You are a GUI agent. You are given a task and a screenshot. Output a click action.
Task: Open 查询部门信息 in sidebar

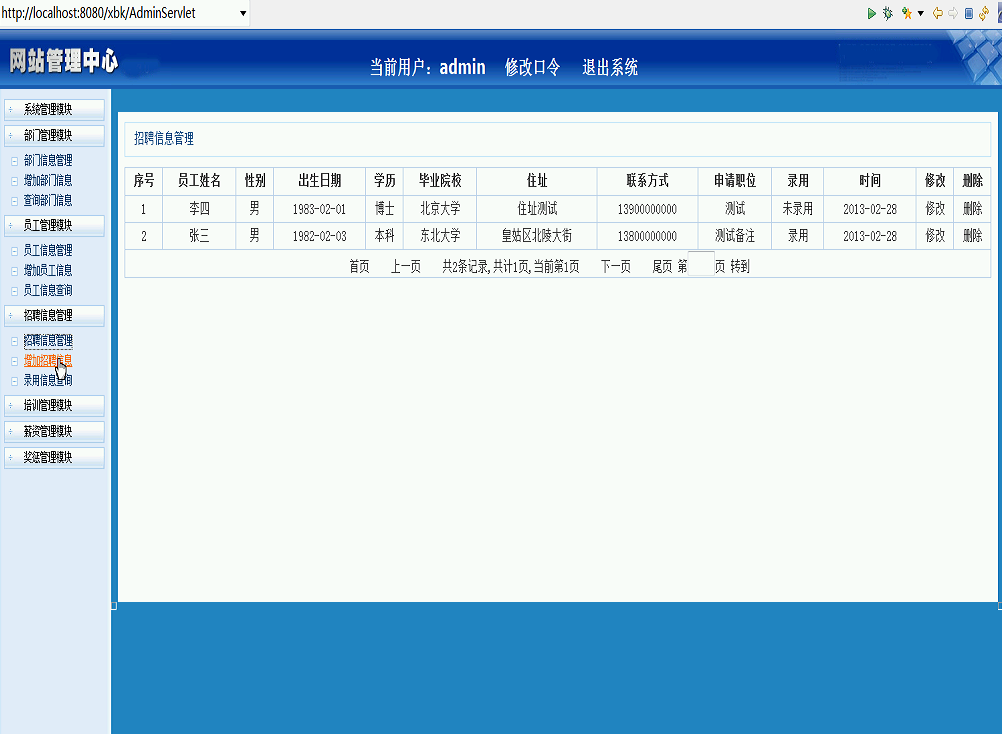[48, 201]
